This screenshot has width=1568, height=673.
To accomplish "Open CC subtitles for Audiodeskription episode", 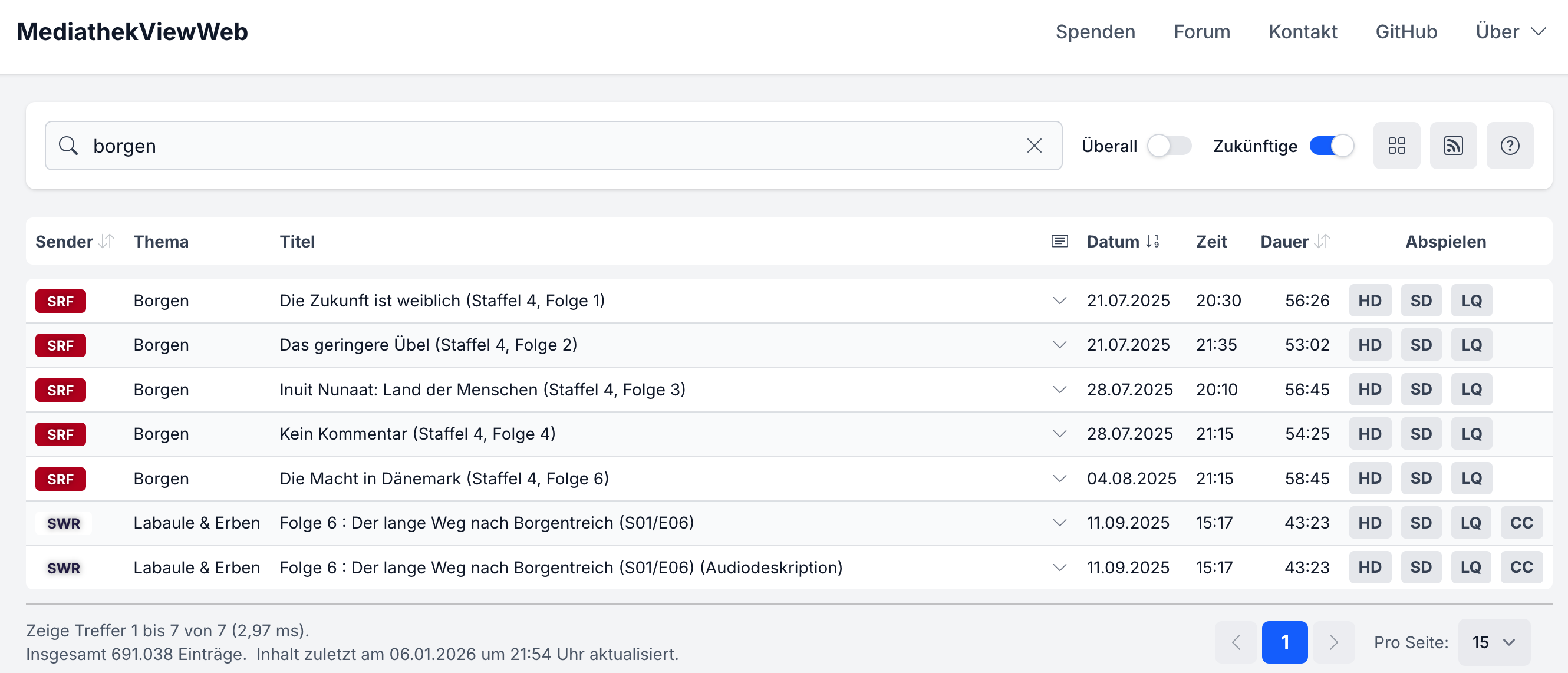I will click(x=1521, y=567).
